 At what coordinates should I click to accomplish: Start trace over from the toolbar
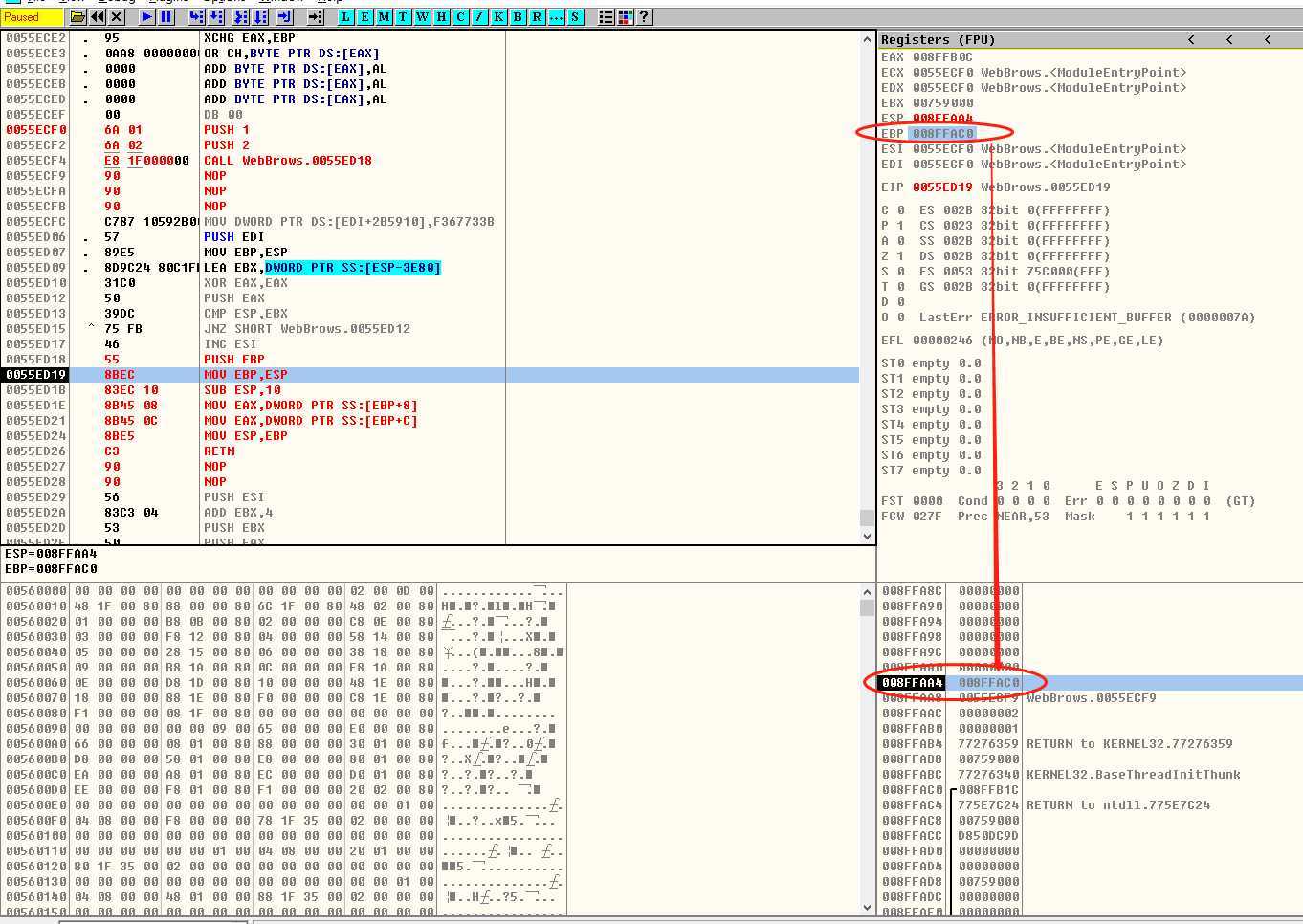(259, 17)
